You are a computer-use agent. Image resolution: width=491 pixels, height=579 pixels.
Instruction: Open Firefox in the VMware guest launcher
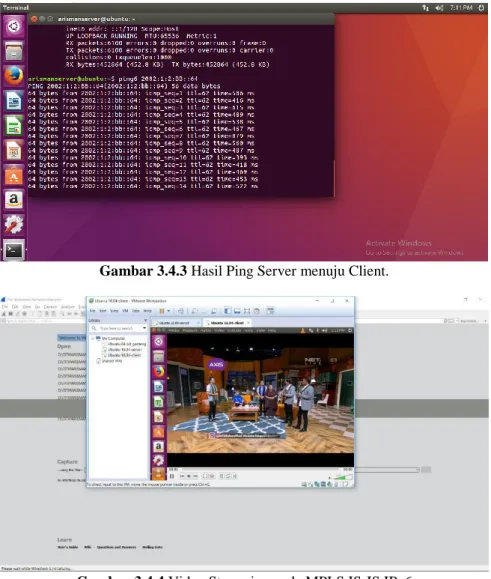[159, 371]
